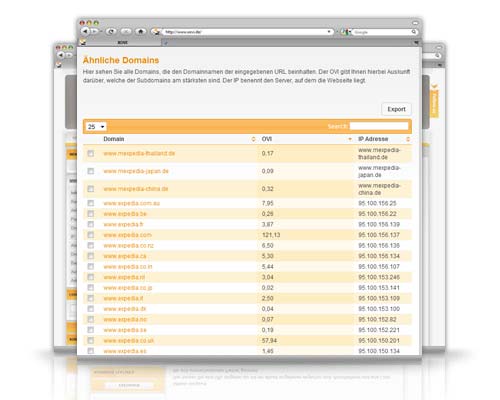The image size is (500, 400).
Task: Check the box for www.mexpedia-thailand.de
Action: pyautogui.click(x=91, y=153)
